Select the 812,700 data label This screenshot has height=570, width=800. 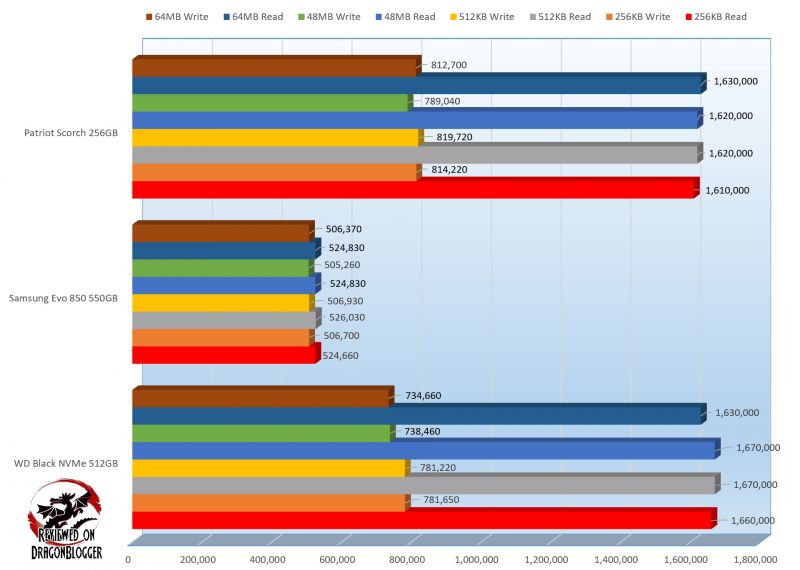[x=448, y=65]
